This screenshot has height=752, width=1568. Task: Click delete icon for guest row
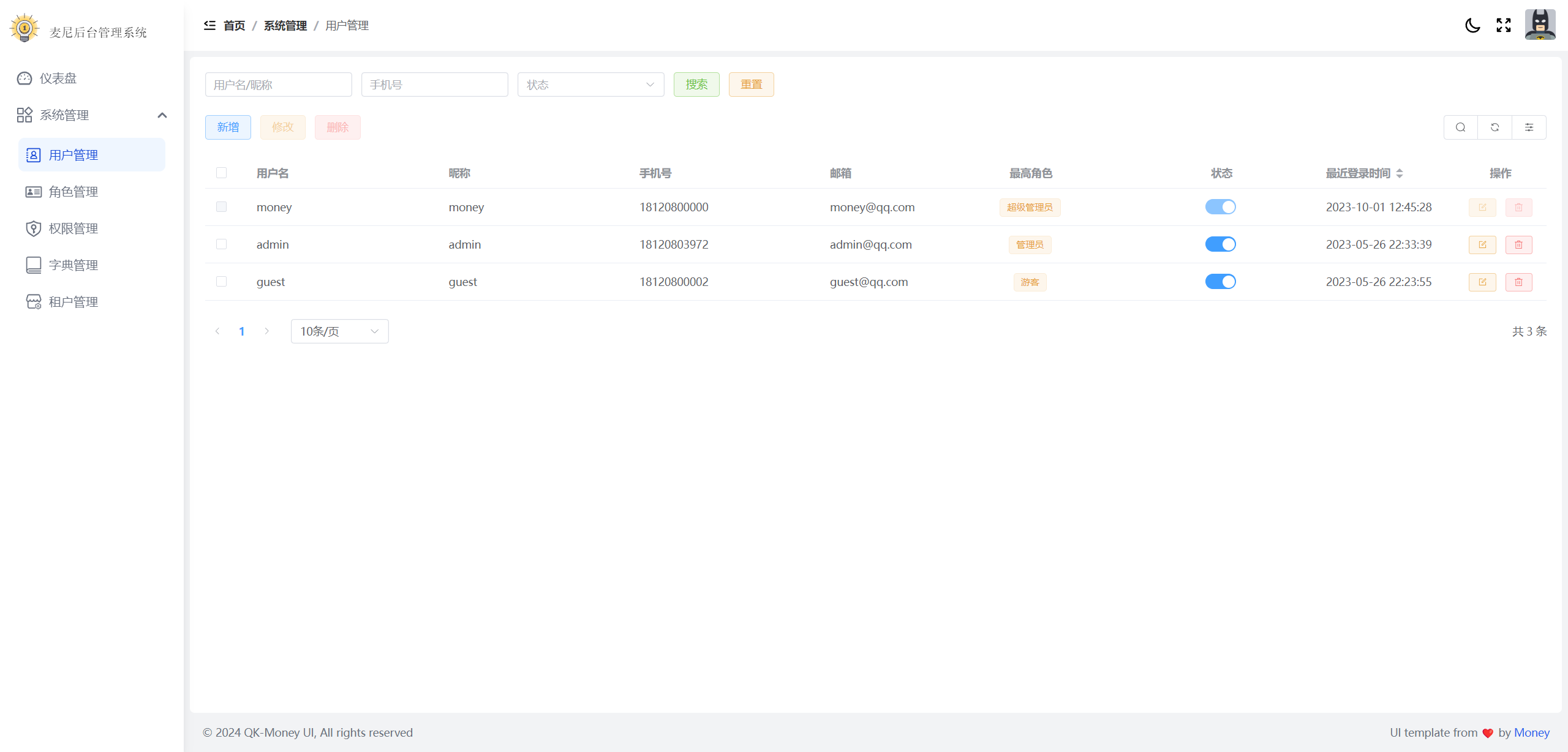[1518, 282]
